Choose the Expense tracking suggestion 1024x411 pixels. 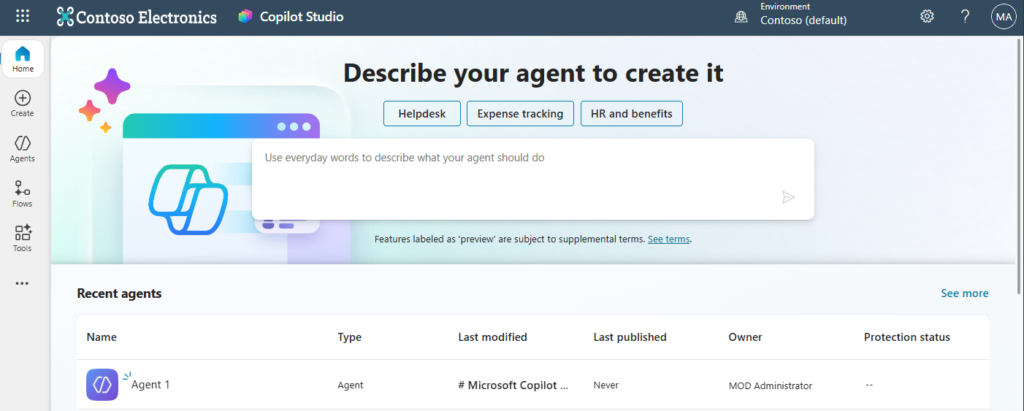(x=520, y=114)
